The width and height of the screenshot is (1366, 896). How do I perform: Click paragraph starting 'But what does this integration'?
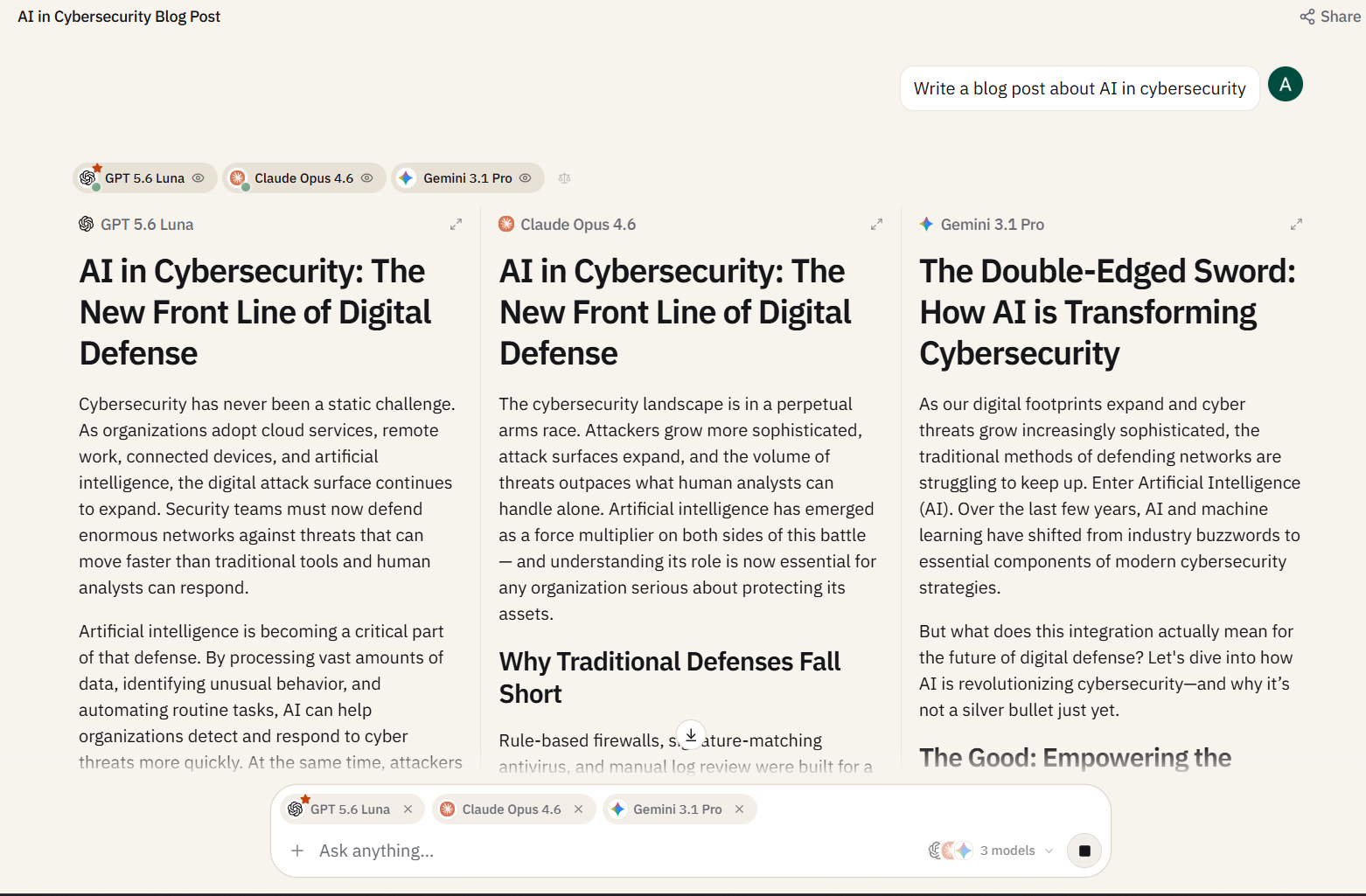[x=1106, y=670]
